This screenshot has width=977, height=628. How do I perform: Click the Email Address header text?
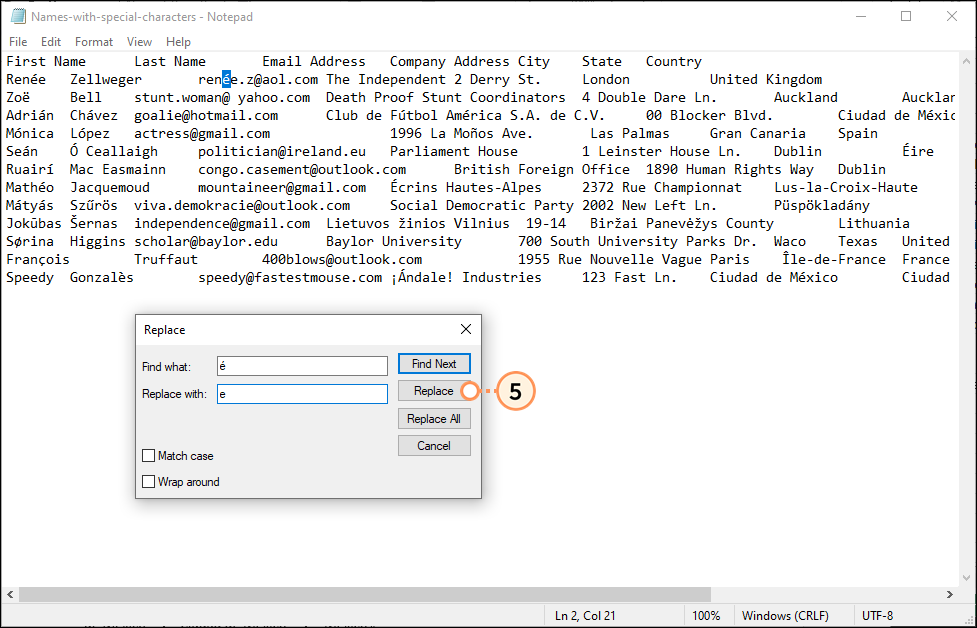314,62
